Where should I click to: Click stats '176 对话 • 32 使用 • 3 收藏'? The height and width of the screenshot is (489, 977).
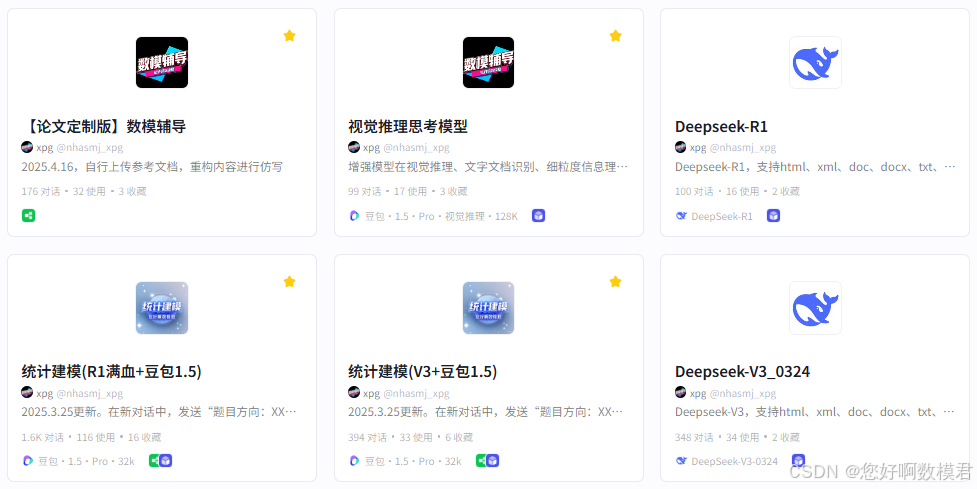click(83, 191)
